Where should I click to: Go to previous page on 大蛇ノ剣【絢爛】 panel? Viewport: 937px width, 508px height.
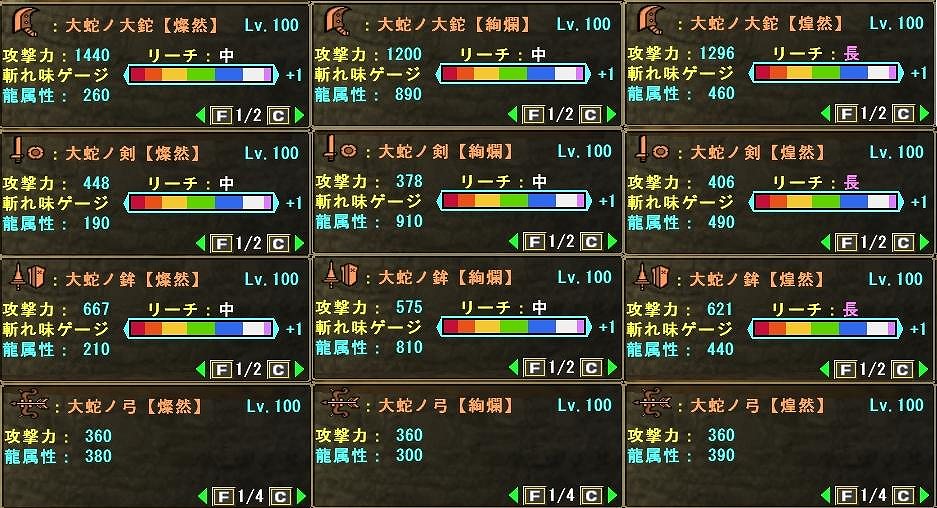tap(513, 241)
